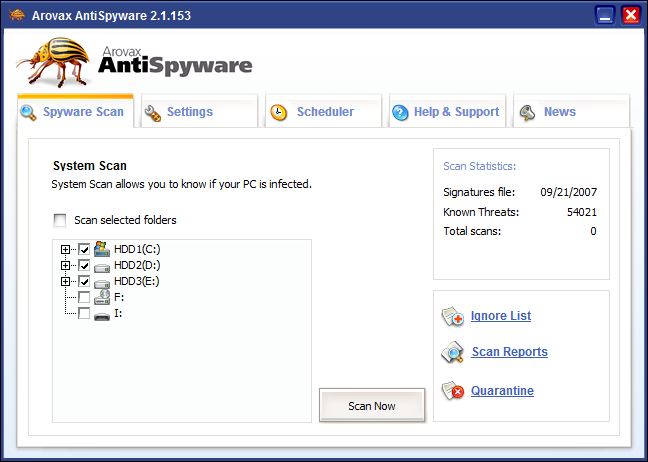Open the Ignore List link
The height and width of the screenshot is (462, 648).
pos(501,316)
